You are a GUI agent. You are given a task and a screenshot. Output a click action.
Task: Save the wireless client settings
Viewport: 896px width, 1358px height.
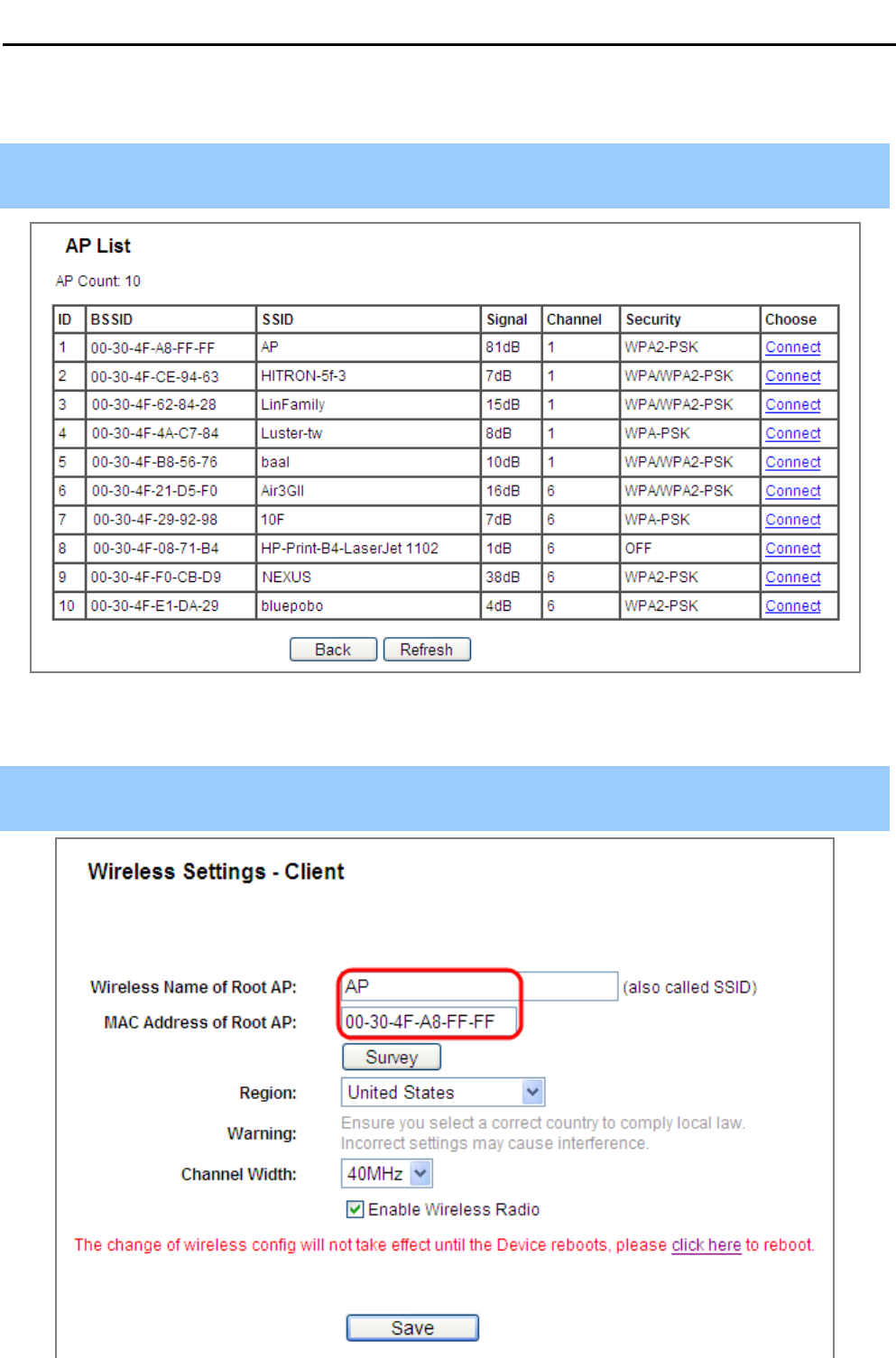tap(412, 1328)
